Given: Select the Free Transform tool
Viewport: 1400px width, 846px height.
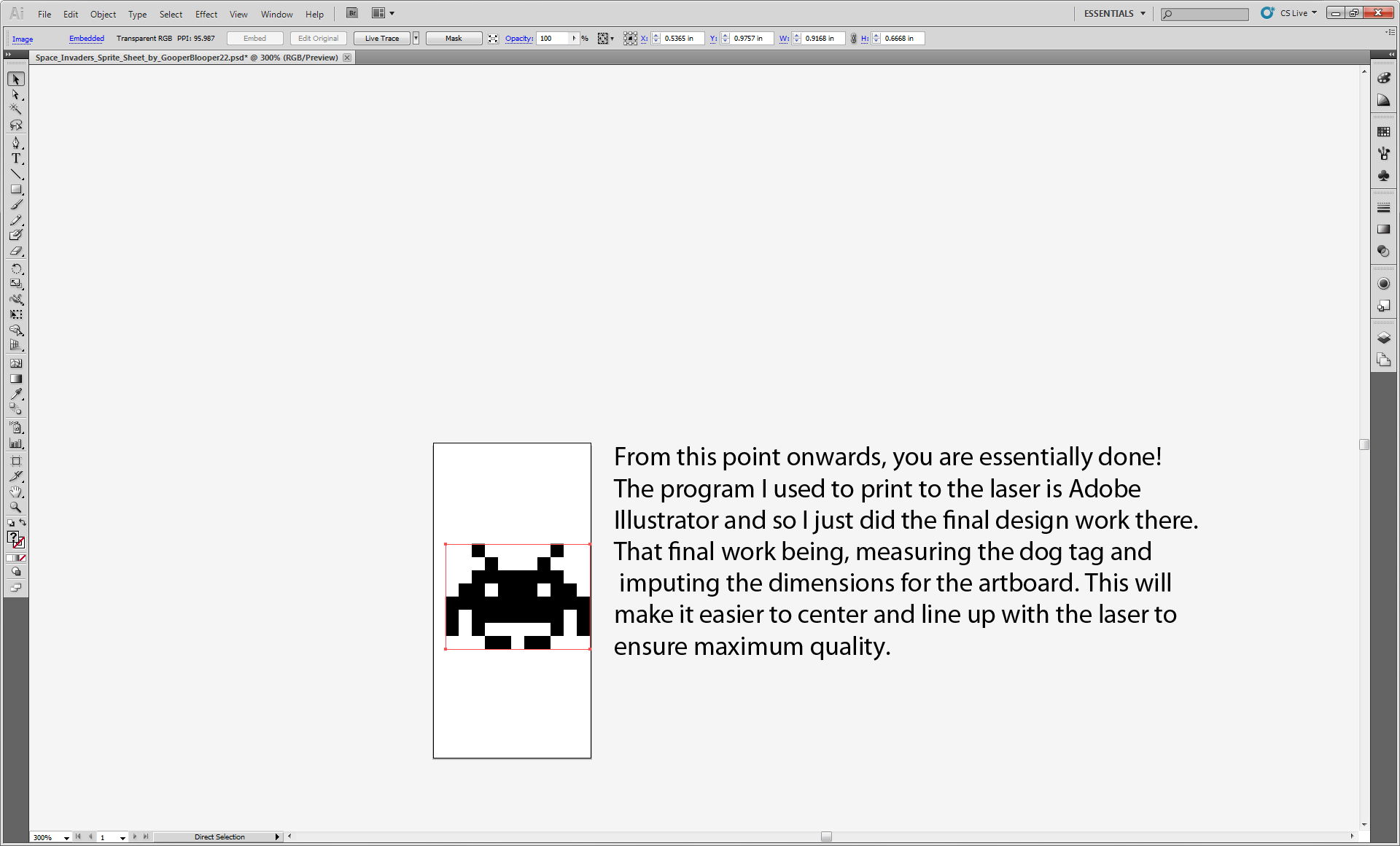Looking at the screenshot, I should pyautogui.click(x=16, y=314).
